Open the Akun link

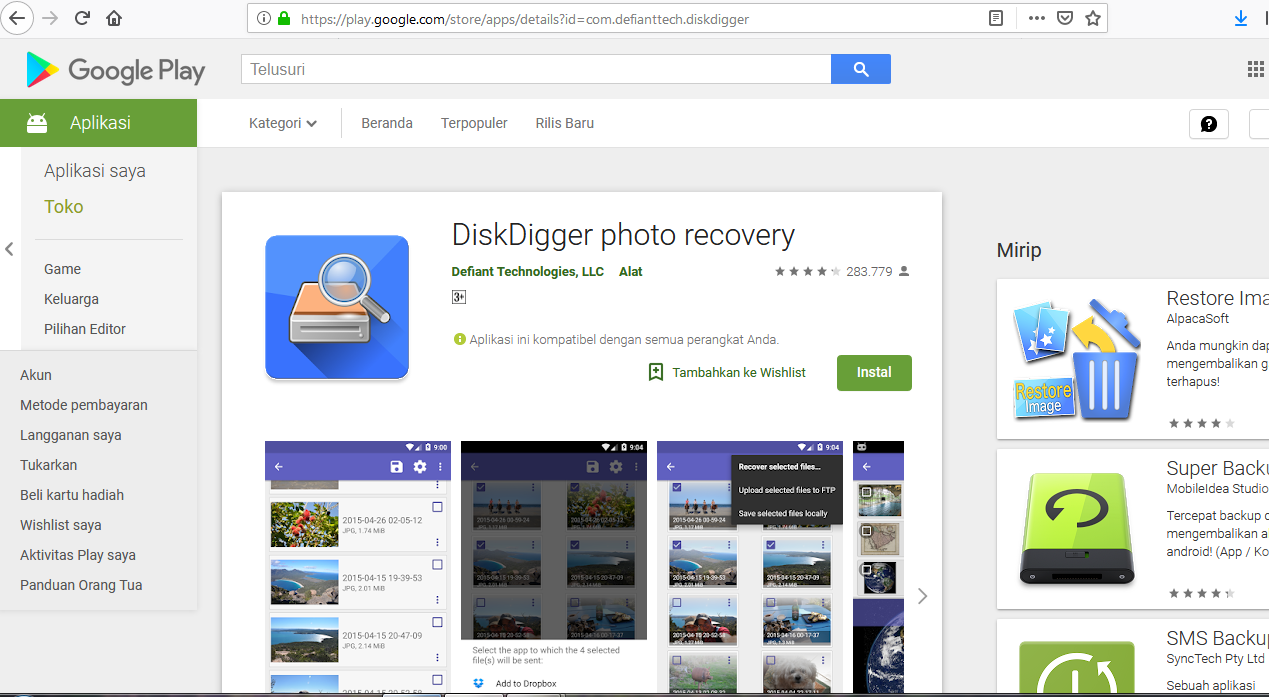pyautogui.click(x=36, y=375)
